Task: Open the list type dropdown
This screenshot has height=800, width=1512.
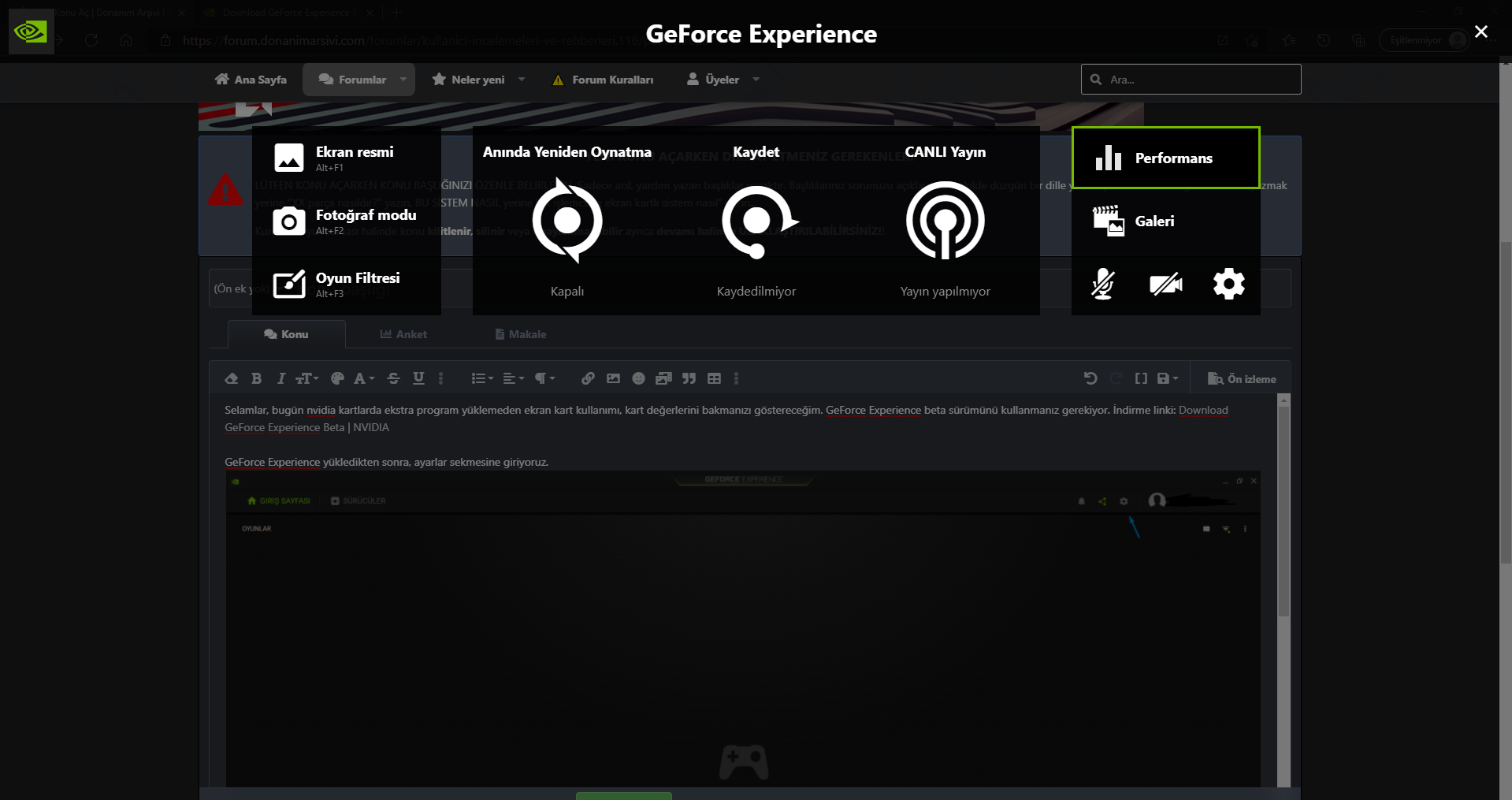Action: pyautogui.click(x=481, y=378)
